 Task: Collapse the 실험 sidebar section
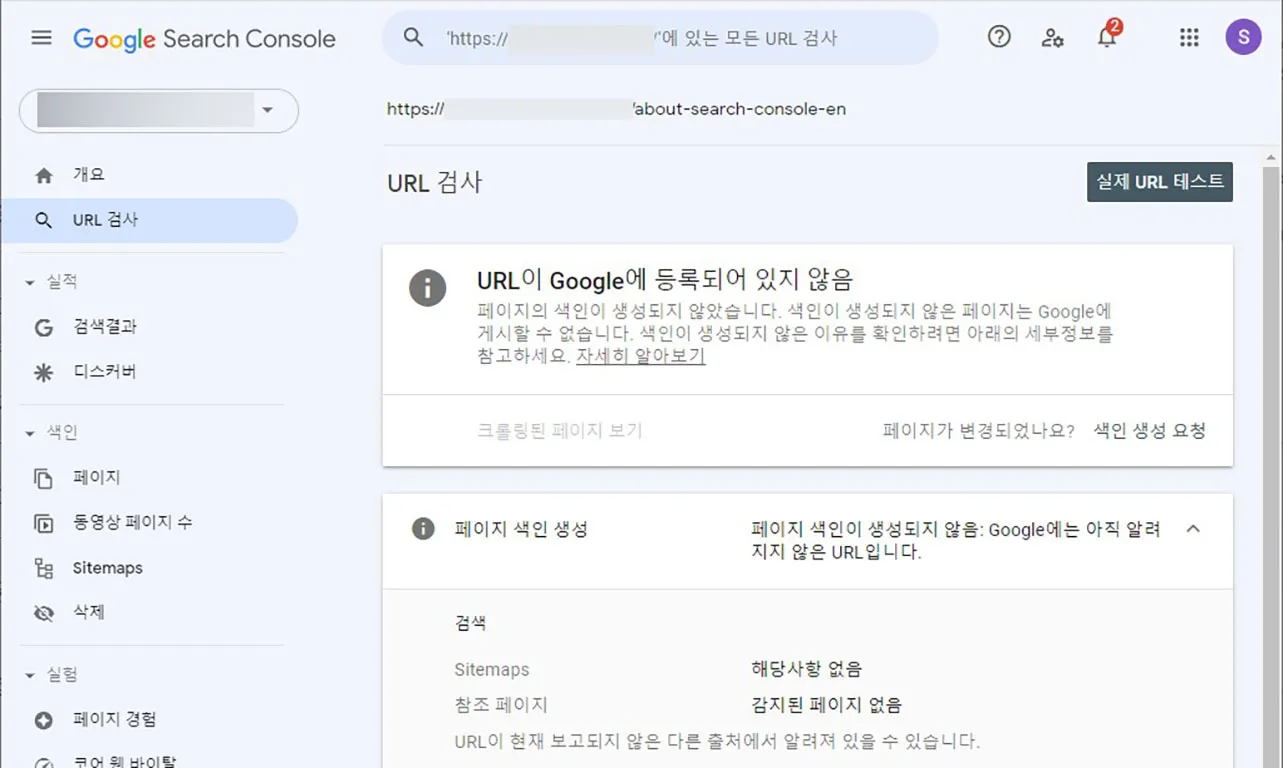29,675
